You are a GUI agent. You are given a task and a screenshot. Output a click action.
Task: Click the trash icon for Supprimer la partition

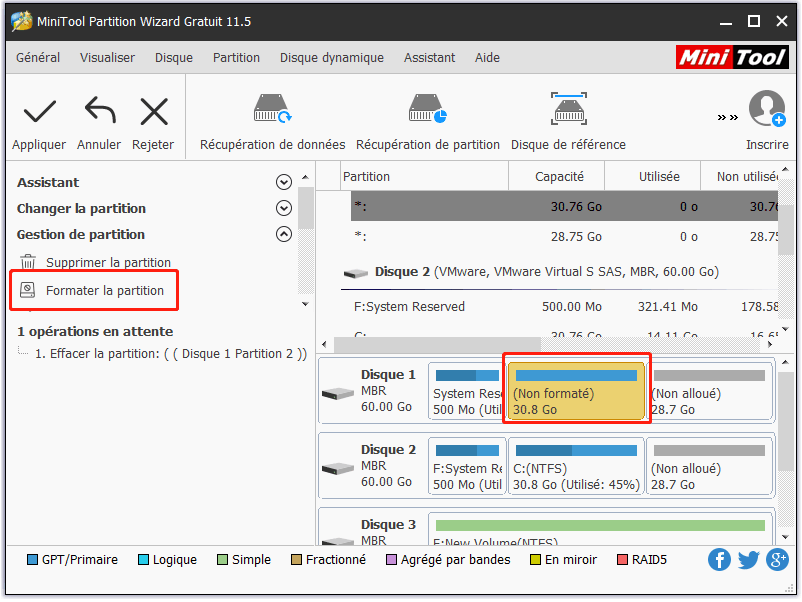coord(28,262)
